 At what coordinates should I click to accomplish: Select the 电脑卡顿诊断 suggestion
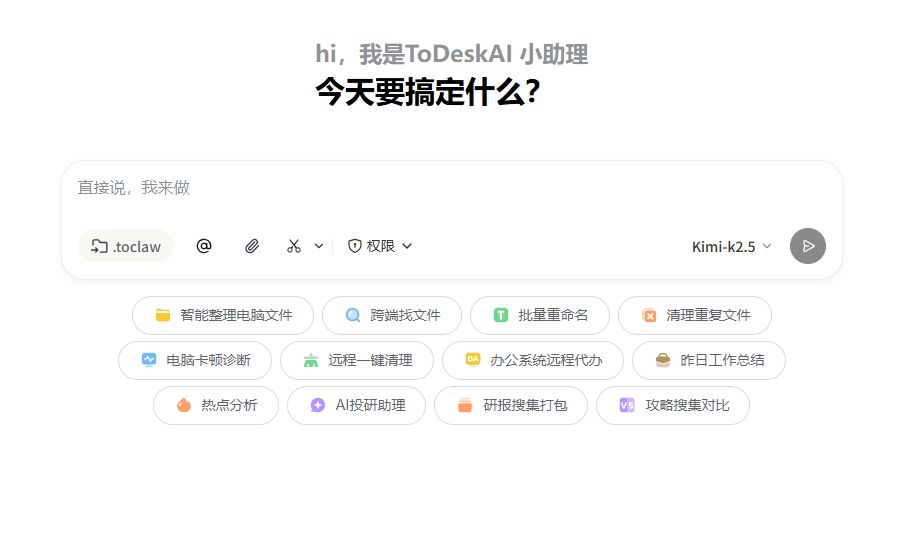(x=195, y=360)
